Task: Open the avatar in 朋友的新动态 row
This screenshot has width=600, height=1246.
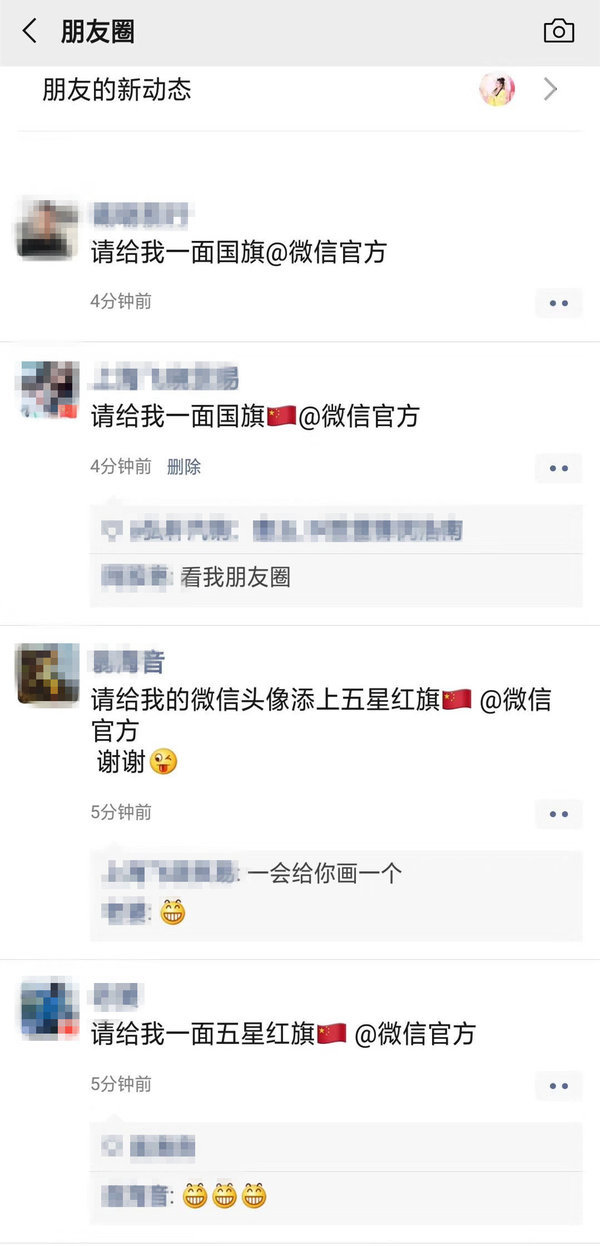Action: 497,90
